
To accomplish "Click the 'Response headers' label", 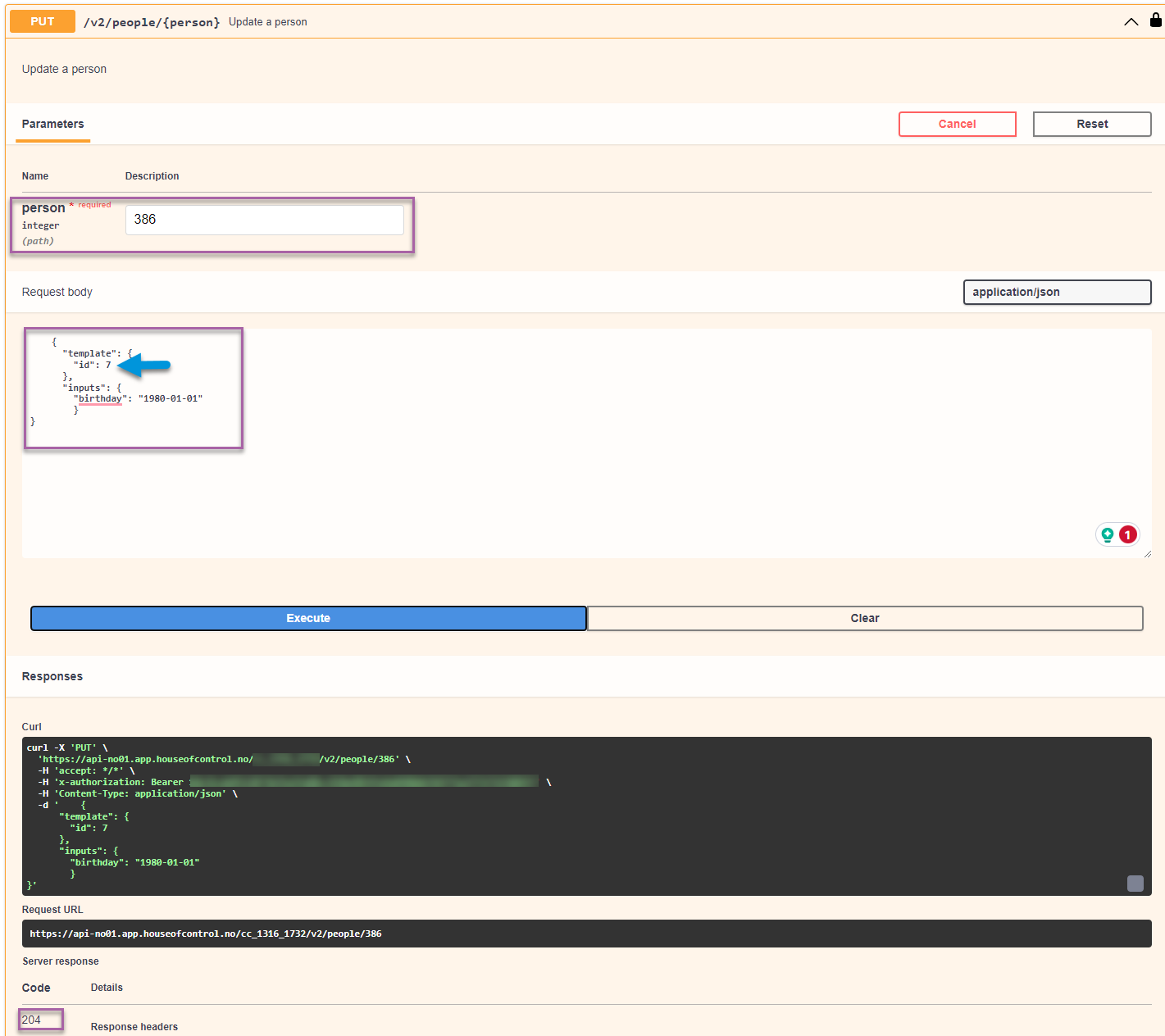I will tap(134, 1027).
